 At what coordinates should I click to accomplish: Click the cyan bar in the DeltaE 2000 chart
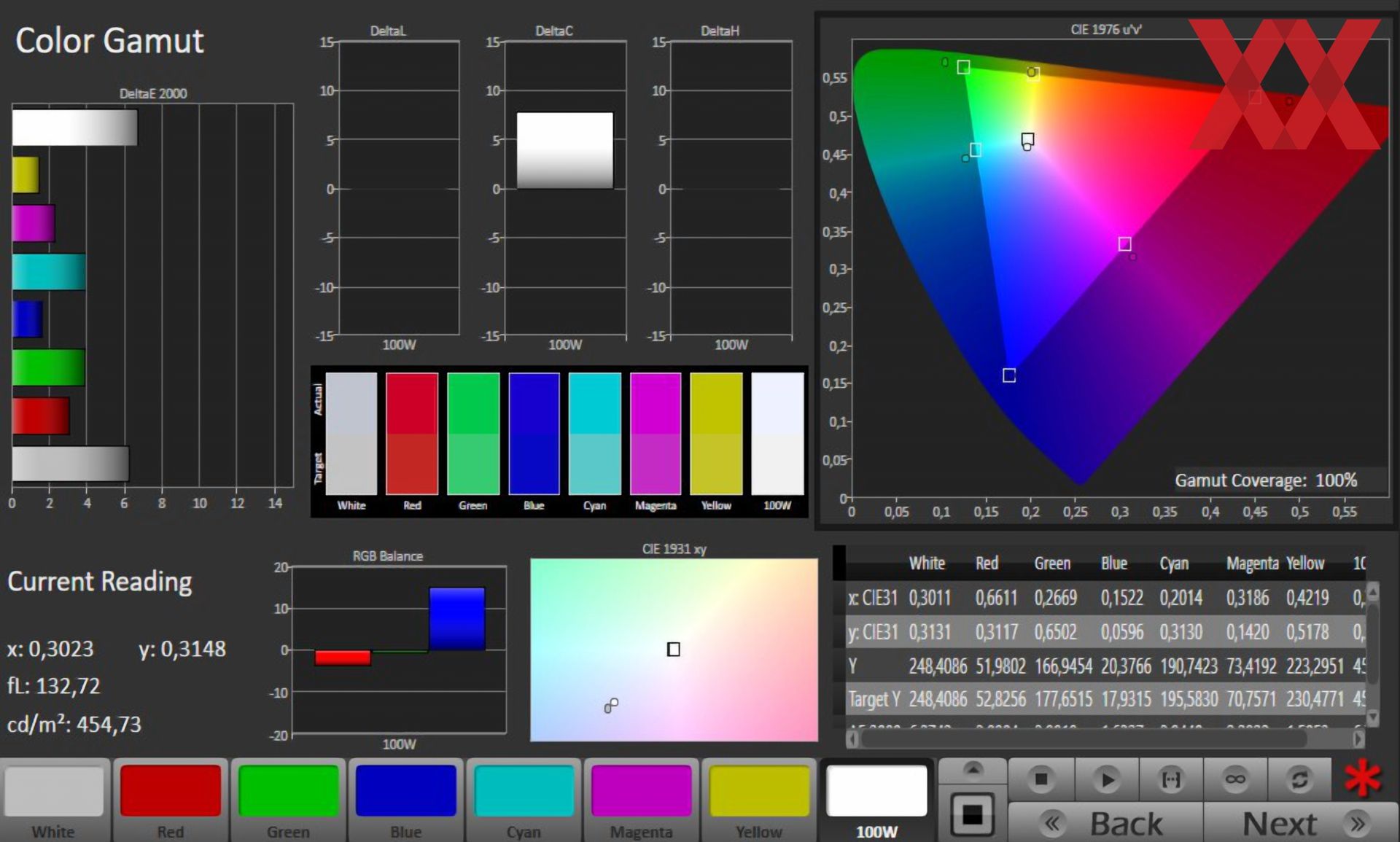tap(49, 271)
